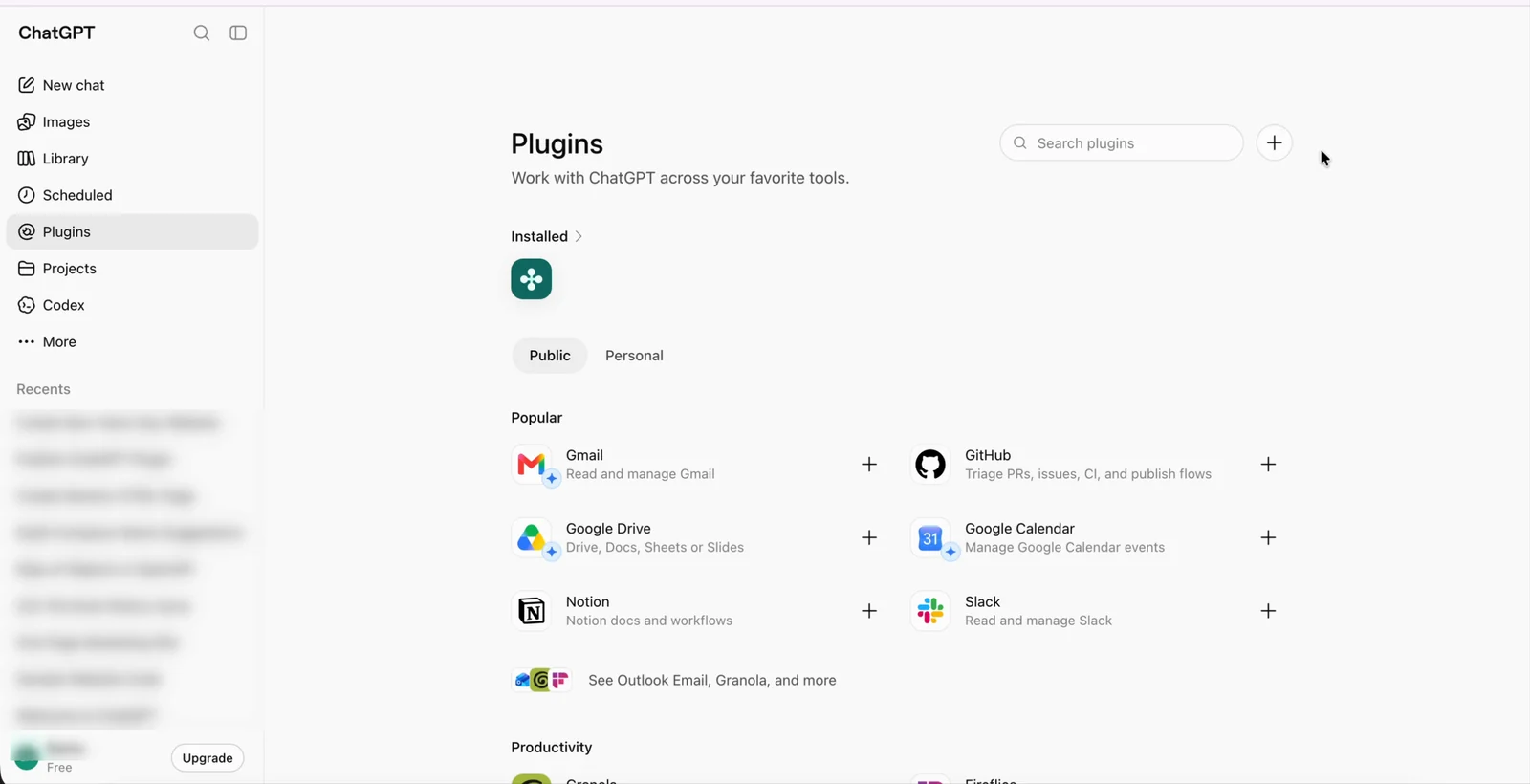Click the Upgrade button
The image size is (1530, 784).
208,758
